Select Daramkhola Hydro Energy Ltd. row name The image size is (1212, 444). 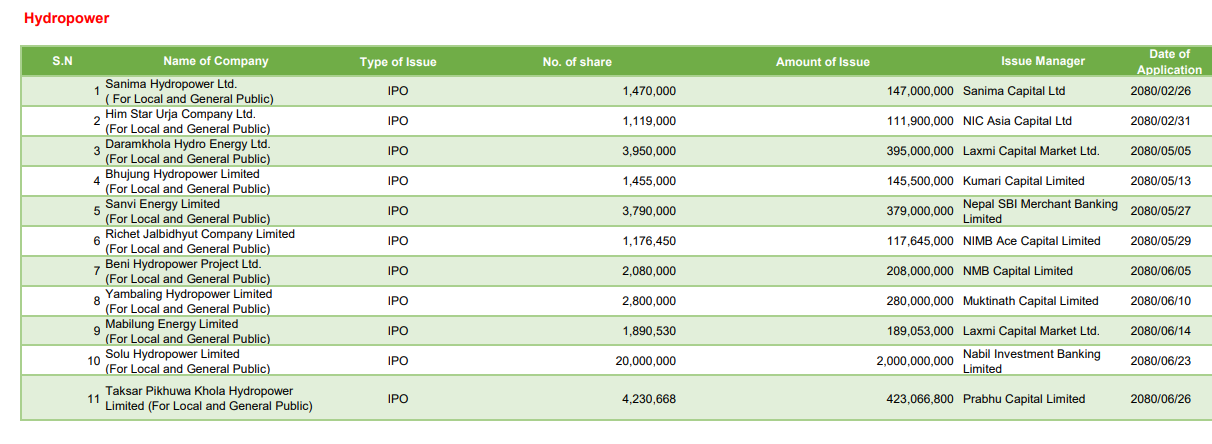188,144
